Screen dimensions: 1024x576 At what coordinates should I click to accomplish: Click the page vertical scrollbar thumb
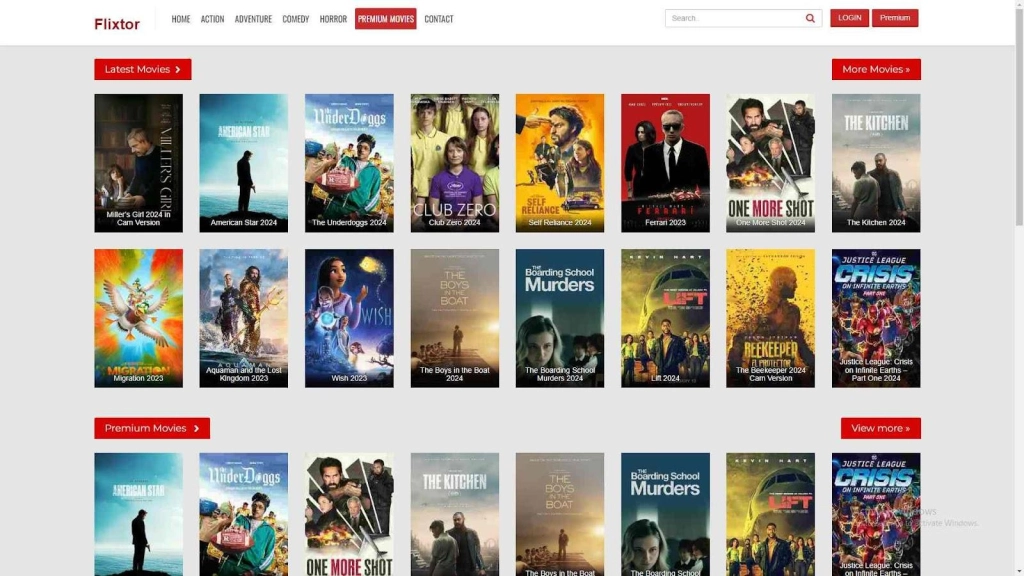click(1019, 118)
